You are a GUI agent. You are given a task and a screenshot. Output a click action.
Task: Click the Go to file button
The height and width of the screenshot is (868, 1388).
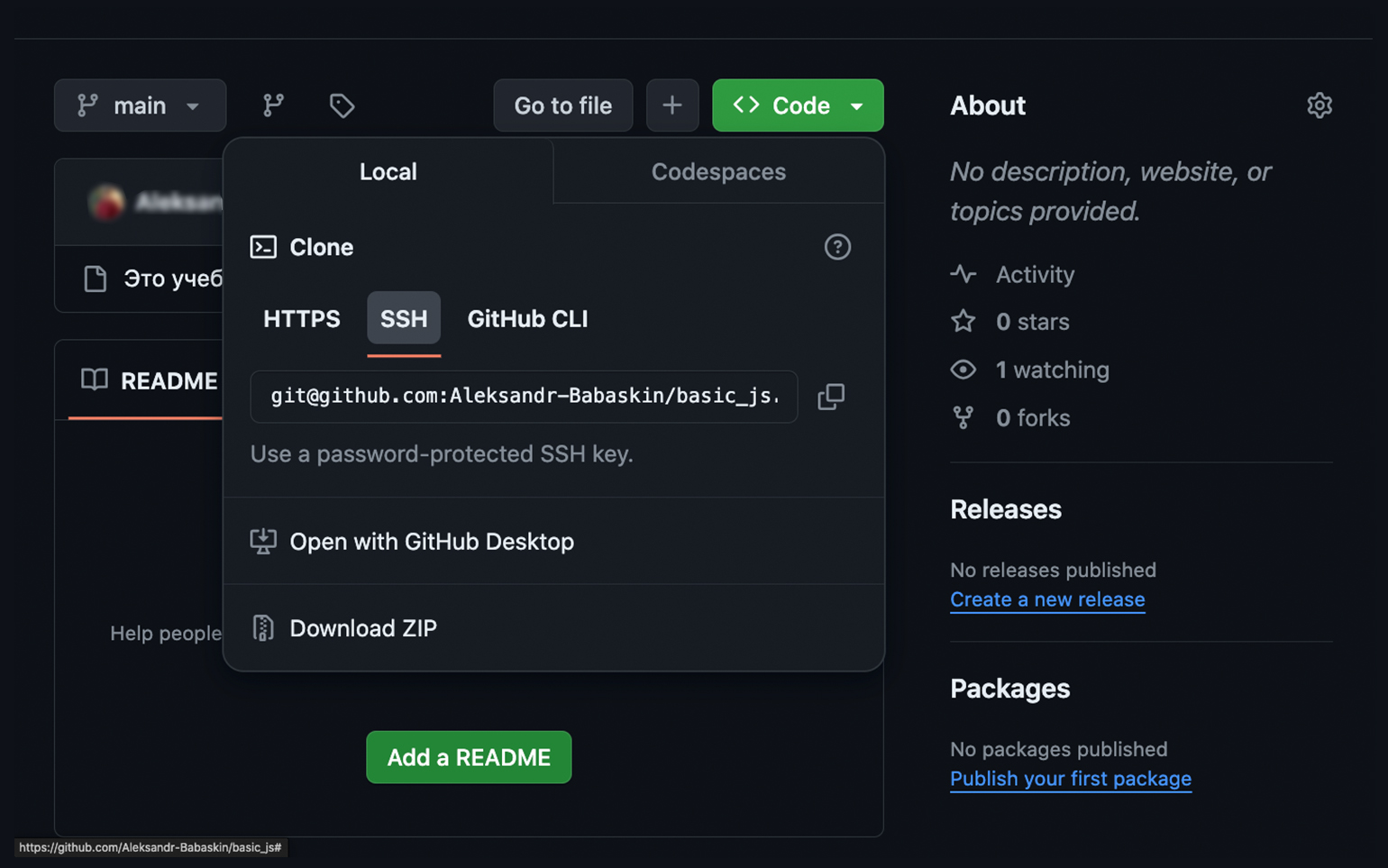point(563,105)
